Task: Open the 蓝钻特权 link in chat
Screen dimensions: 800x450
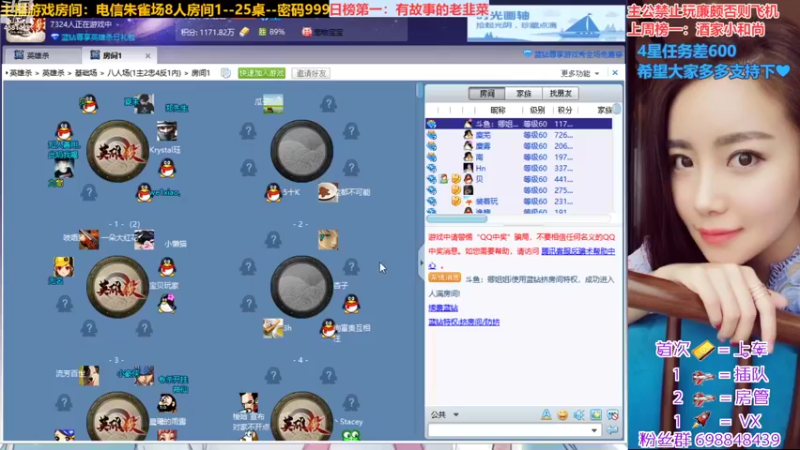Action: [x=464, y=322]
